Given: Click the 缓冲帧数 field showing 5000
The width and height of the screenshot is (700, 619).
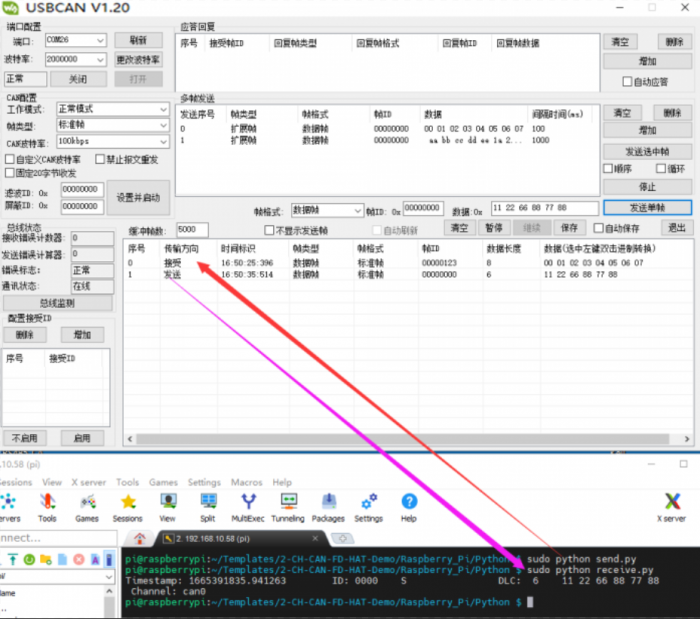Looking at the screenshot, I should click(192, 229).
